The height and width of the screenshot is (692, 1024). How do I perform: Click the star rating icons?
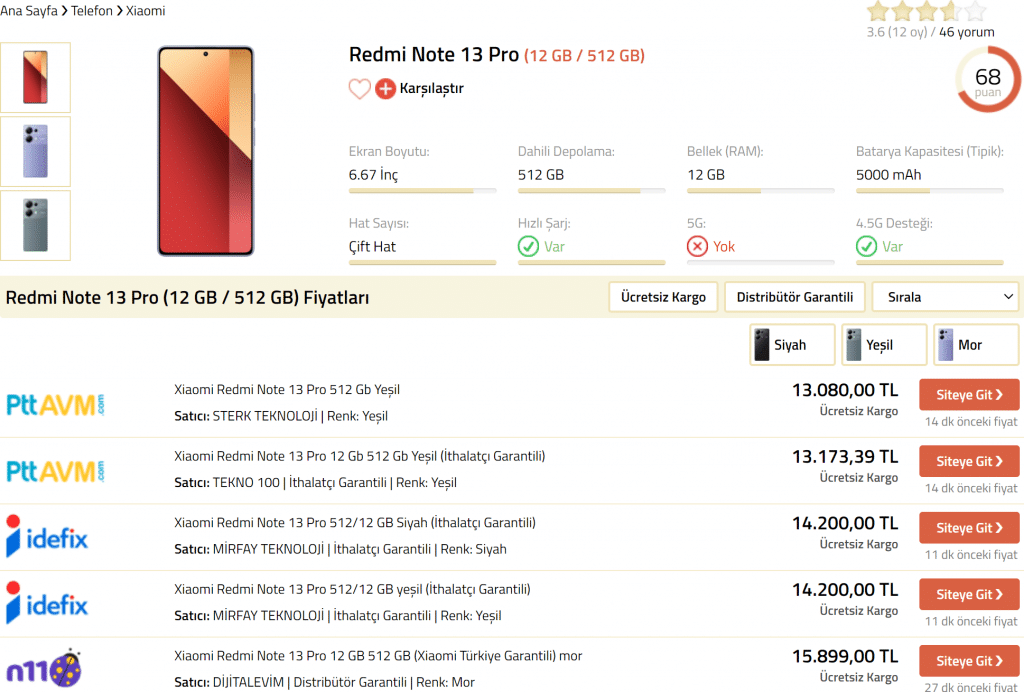tap(926, 12)
